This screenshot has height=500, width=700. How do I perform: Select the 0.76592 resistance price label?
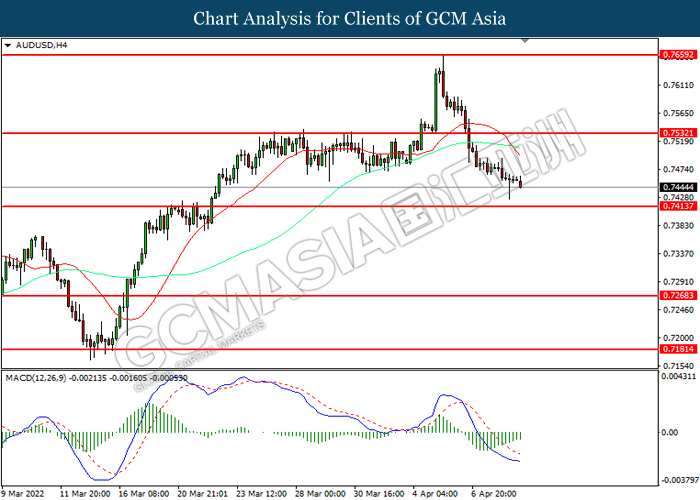click(x=678, y=55)
